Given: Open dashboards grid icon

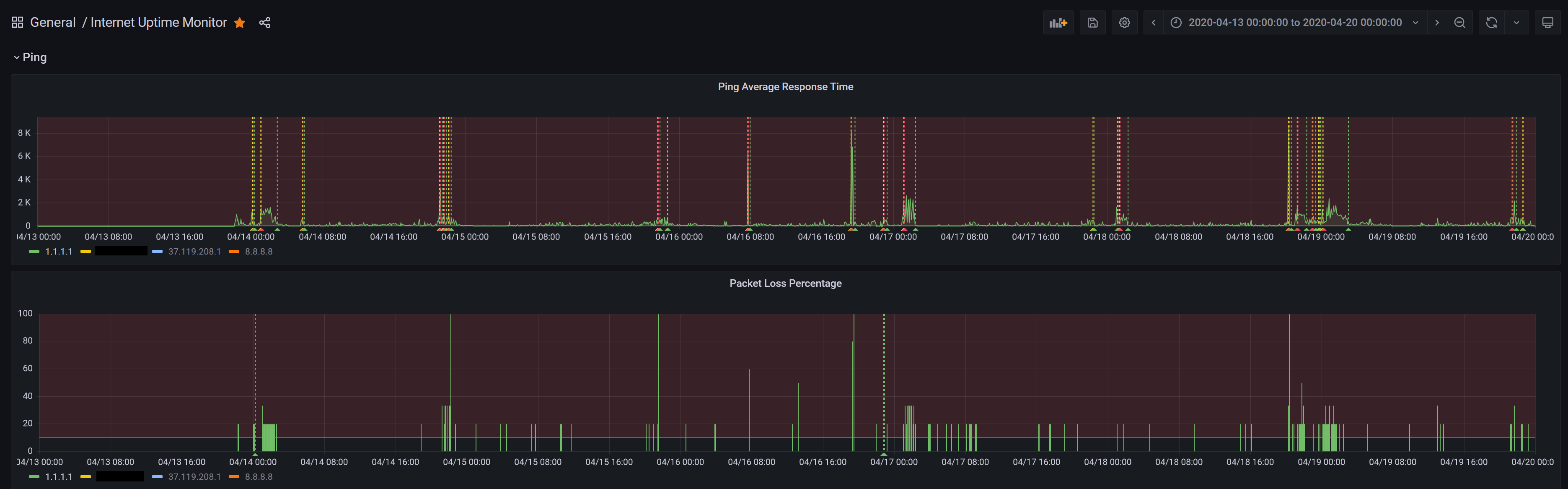Looking at the screenshot, I should point(17,23).
